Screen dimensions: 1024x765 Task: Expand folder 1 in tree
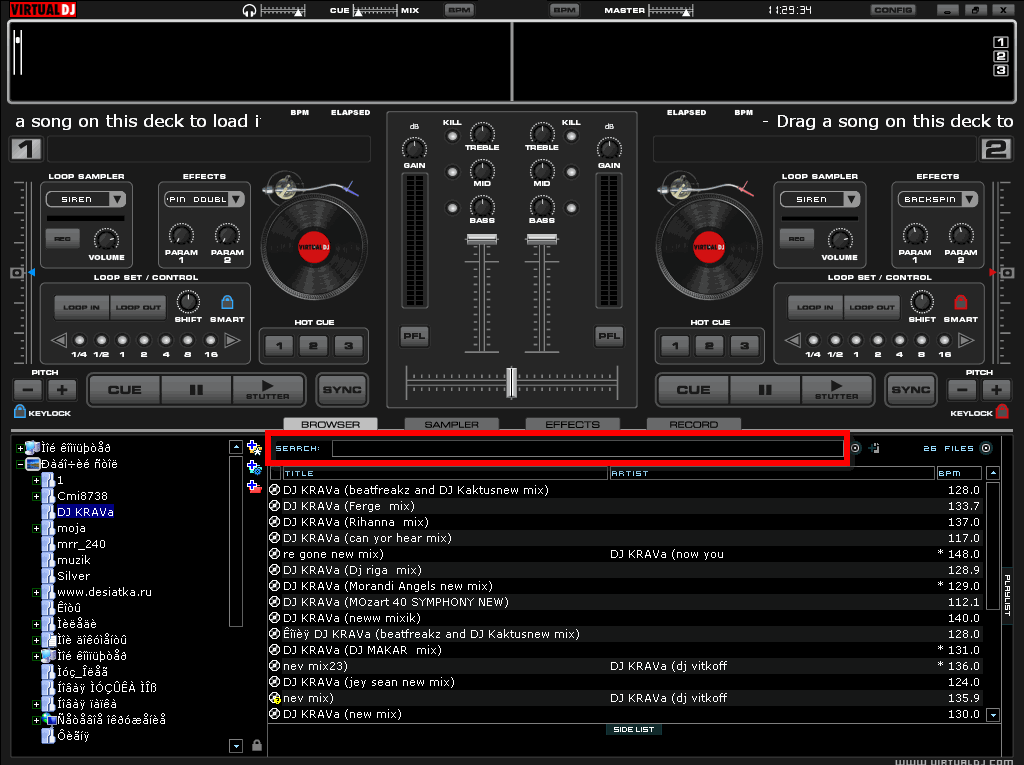click(36, 480)
